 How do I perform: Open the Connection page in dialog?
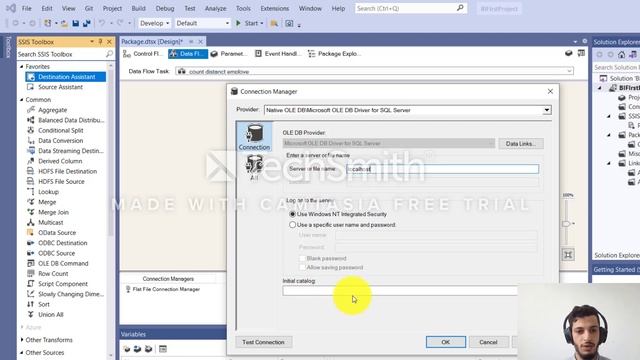click(x=254, y=137)
